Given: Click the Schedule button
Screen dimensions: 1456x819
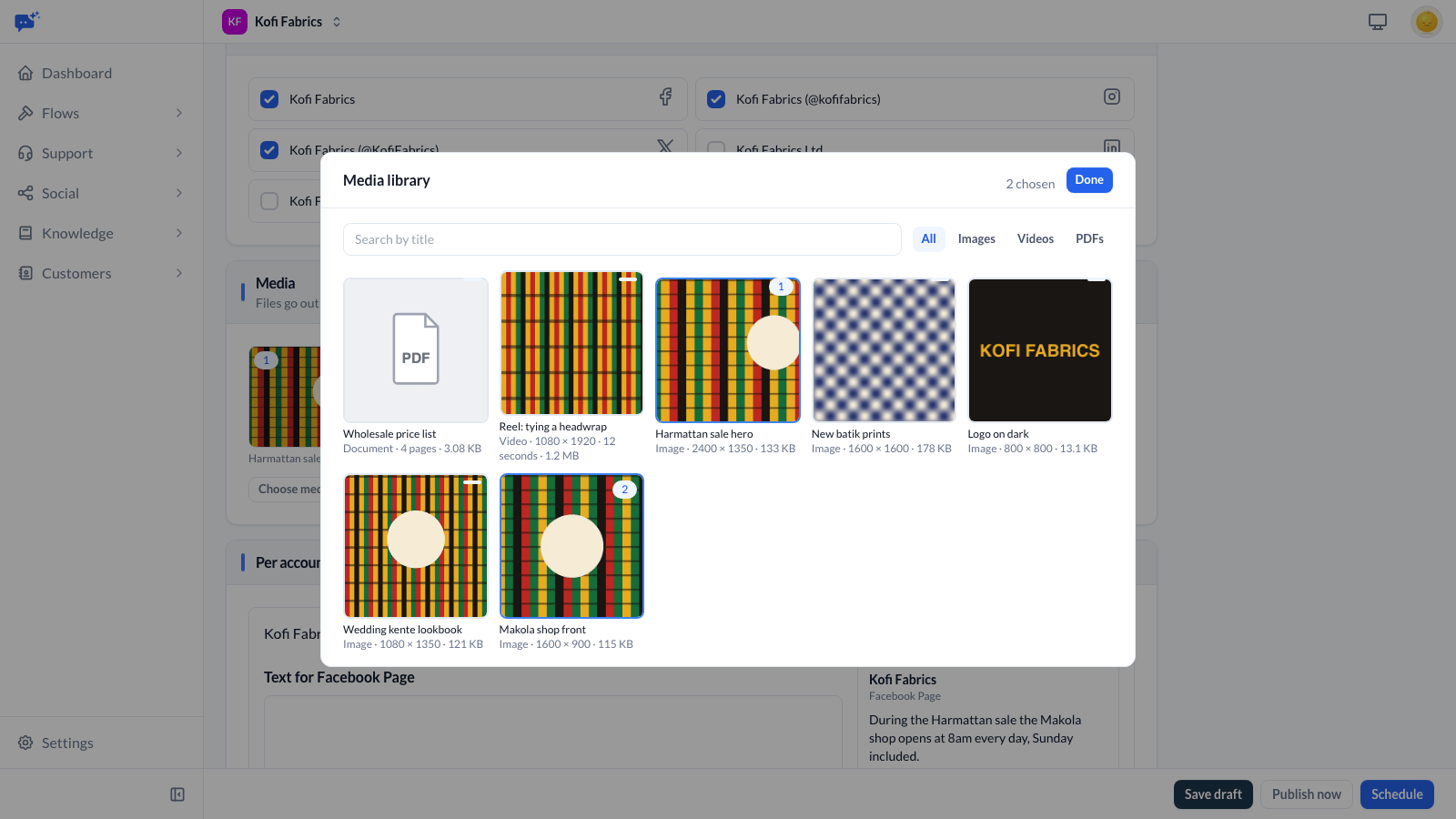Looking at the screenshot, I should (x=1397, y=794).
